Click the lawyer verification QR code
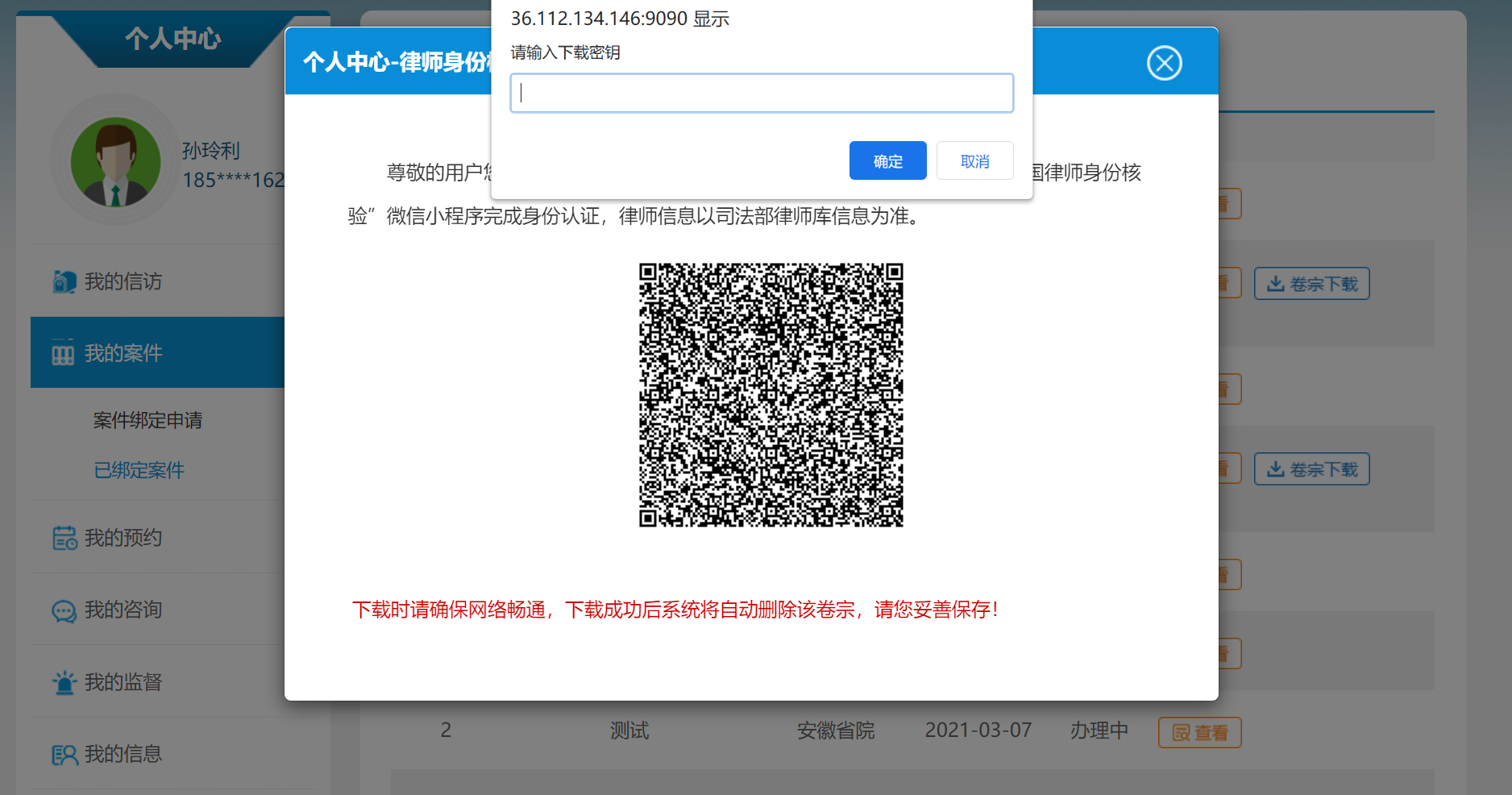The width and height of the screenshot is (1512, 795). click(771, 394)
